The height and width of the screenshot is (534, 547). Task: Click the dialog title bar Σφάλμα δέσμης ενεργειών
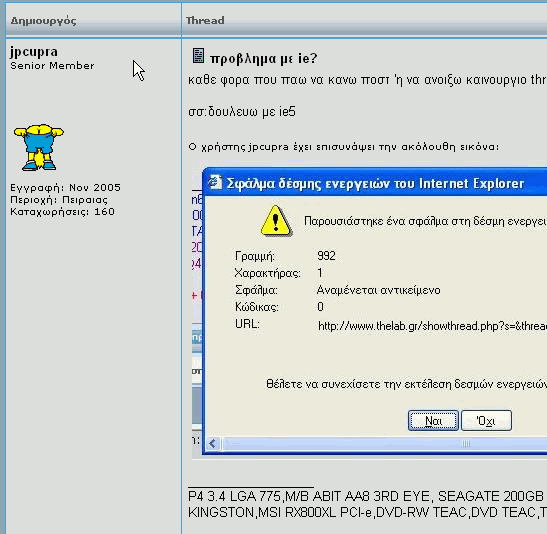[375, 183]
